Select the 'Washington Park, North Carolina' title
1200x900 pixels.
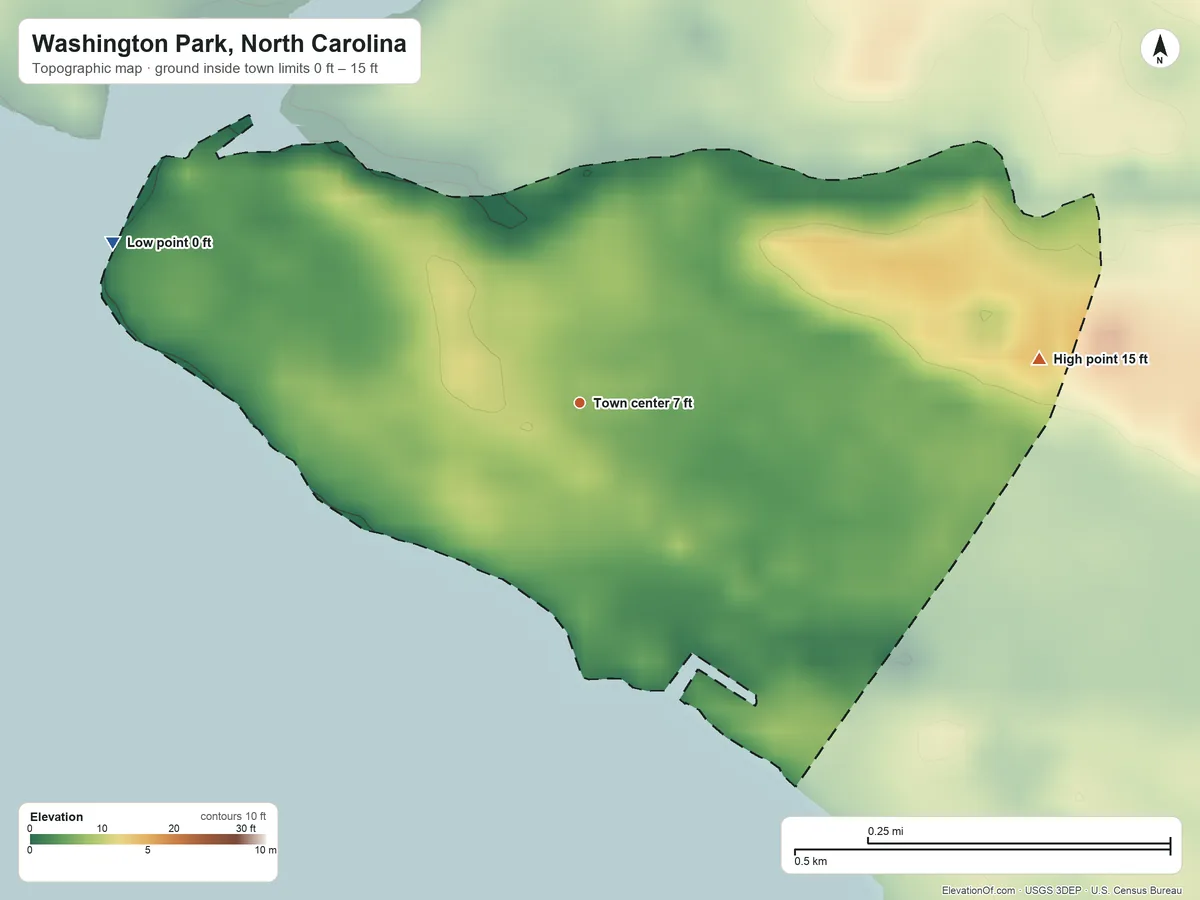(x=219, y=44)
